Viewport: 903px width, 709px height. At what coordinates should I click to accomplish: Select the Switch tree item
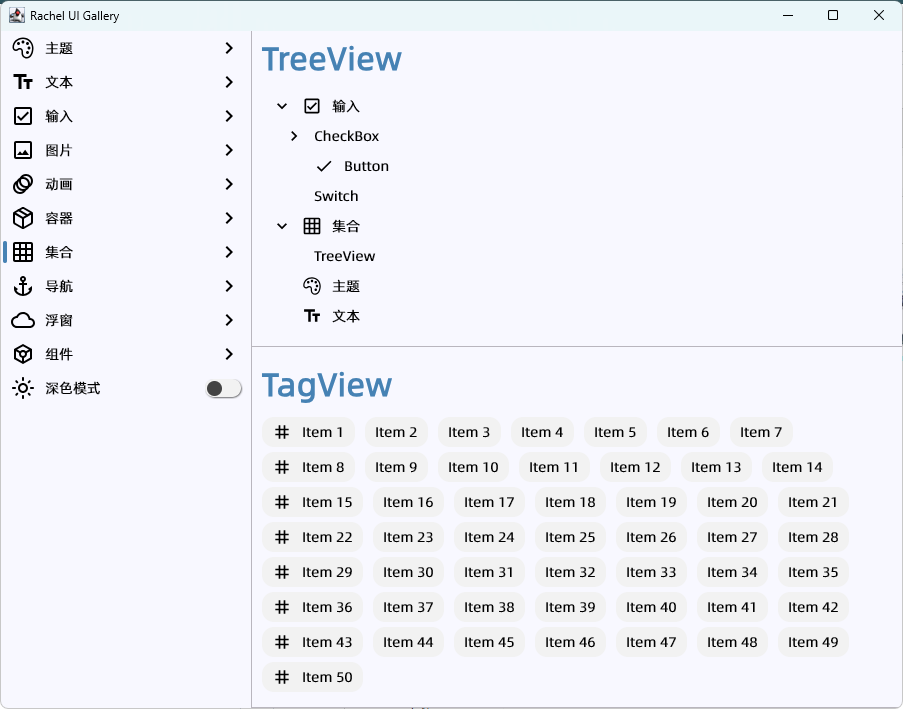[336, 196]
